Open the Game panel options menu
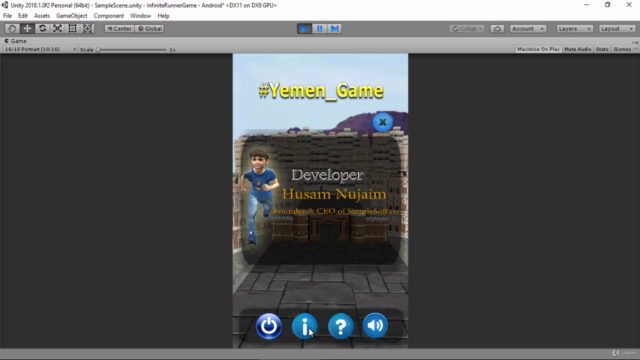Image resolution: width=640 pixels, height=360 pixels. (x=635, y=42)
